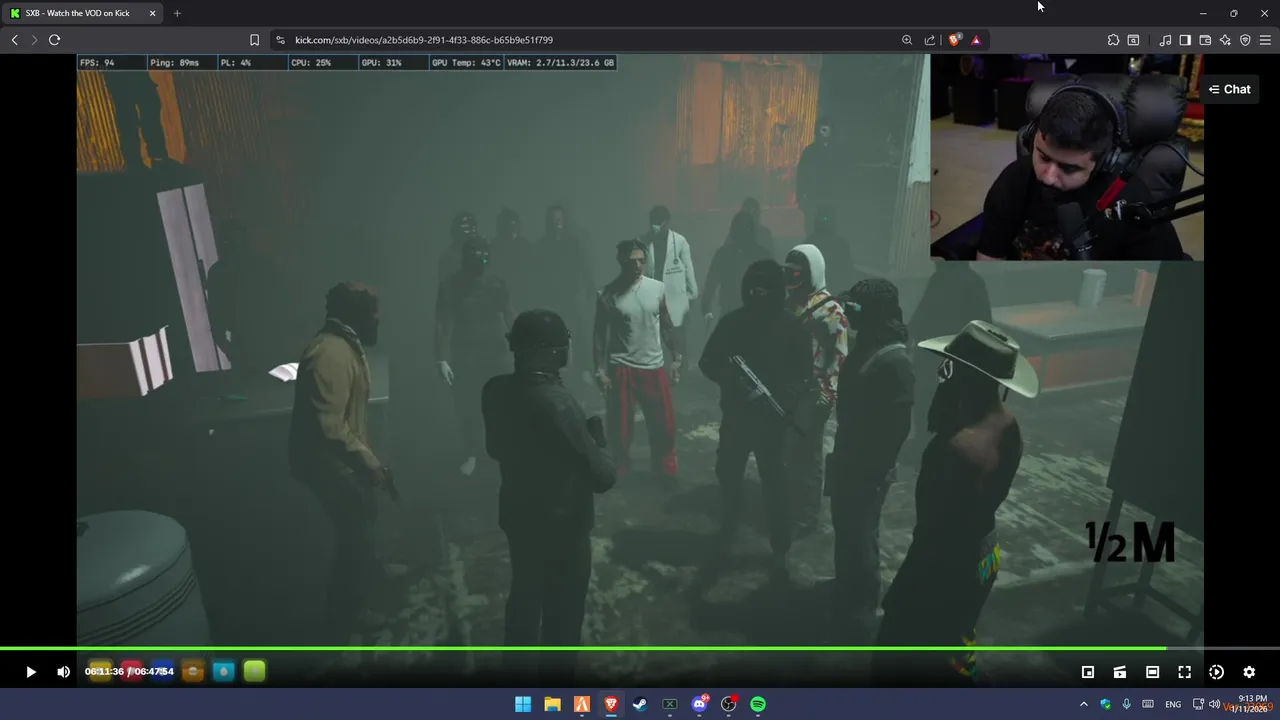Open the browser hamburger main menu
Screen dimensions: 1280x720
(1265, 40)
